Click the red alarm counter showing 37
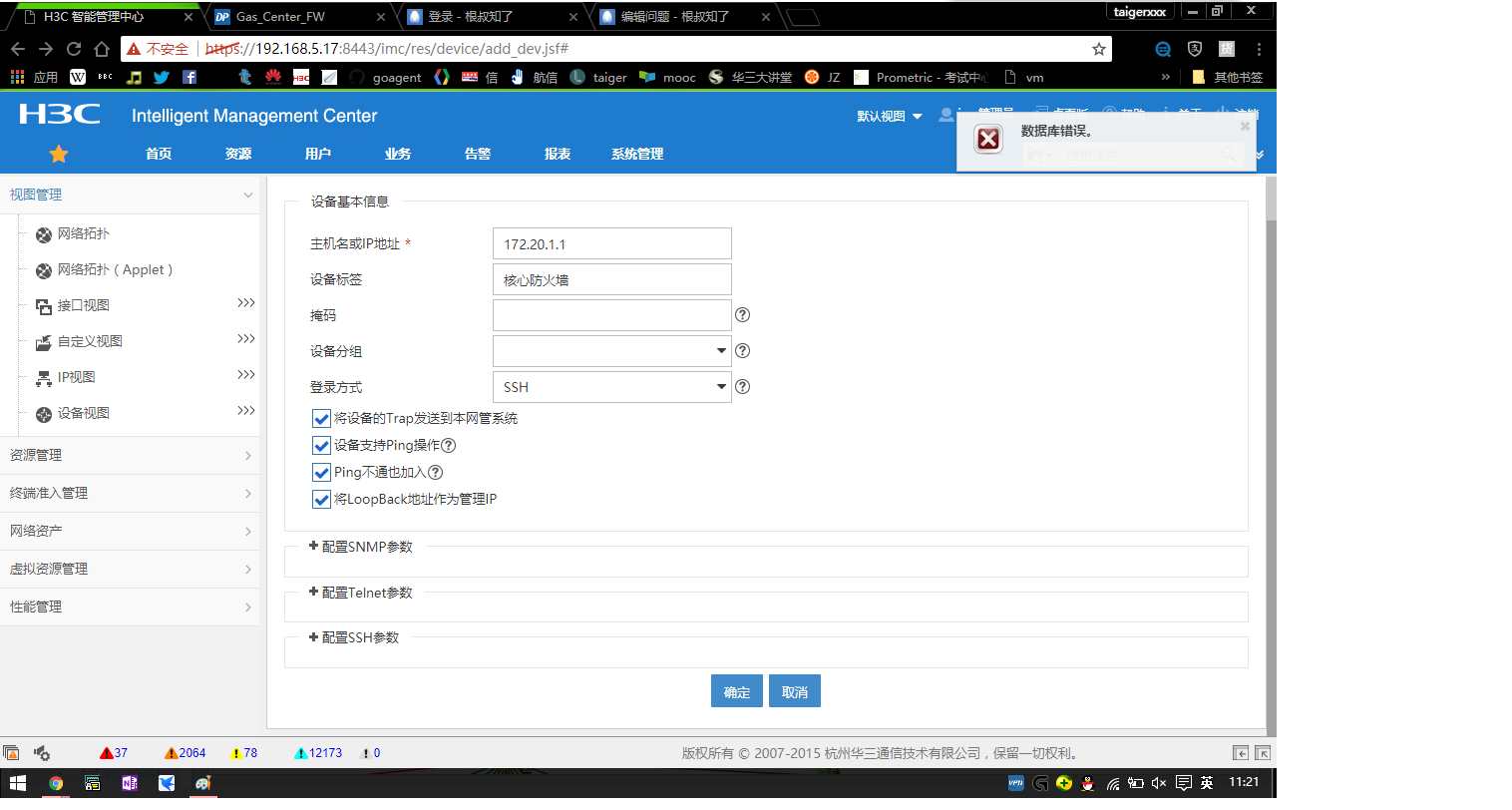 114,753
